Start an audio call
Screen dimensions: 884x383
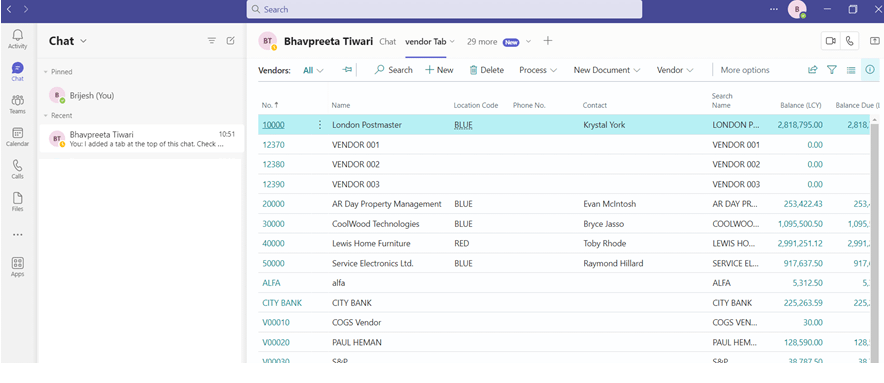[849, 41]
